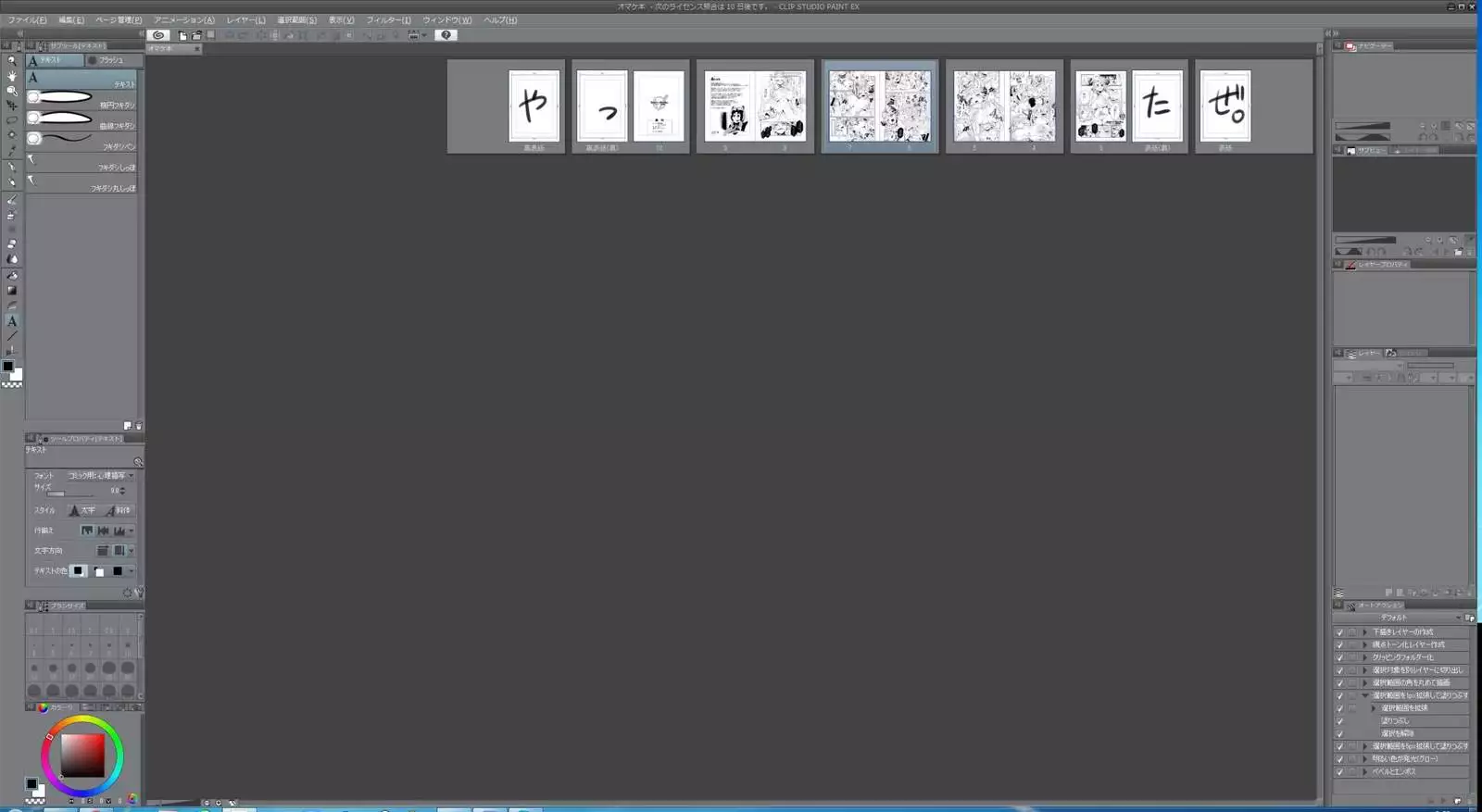Select the Fill bucket tool

(x=12, y=275)
